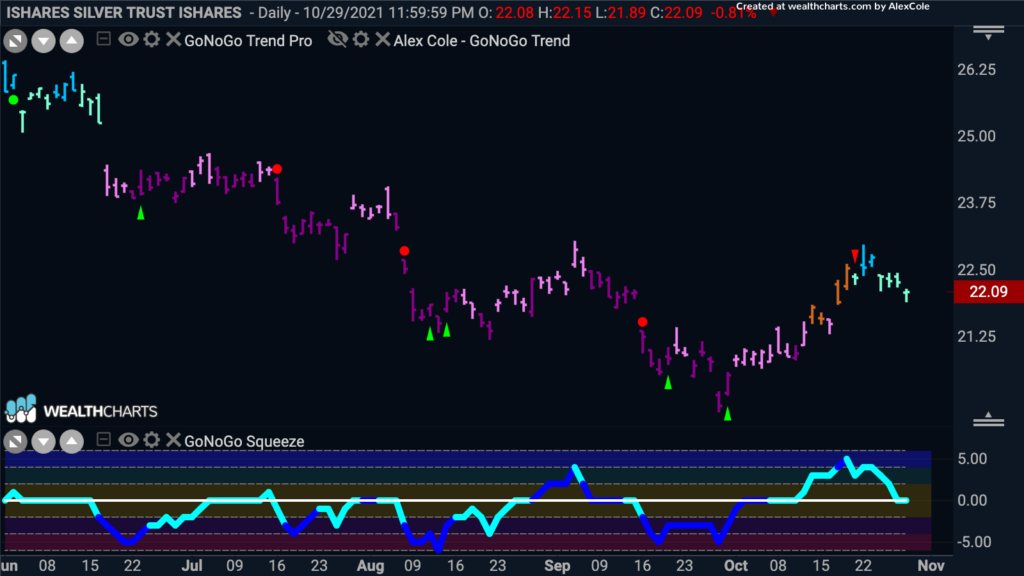Click the GoNoGo Trend Pro label
The height and width of the screenshot is (576, 1024).
[248, 41]
